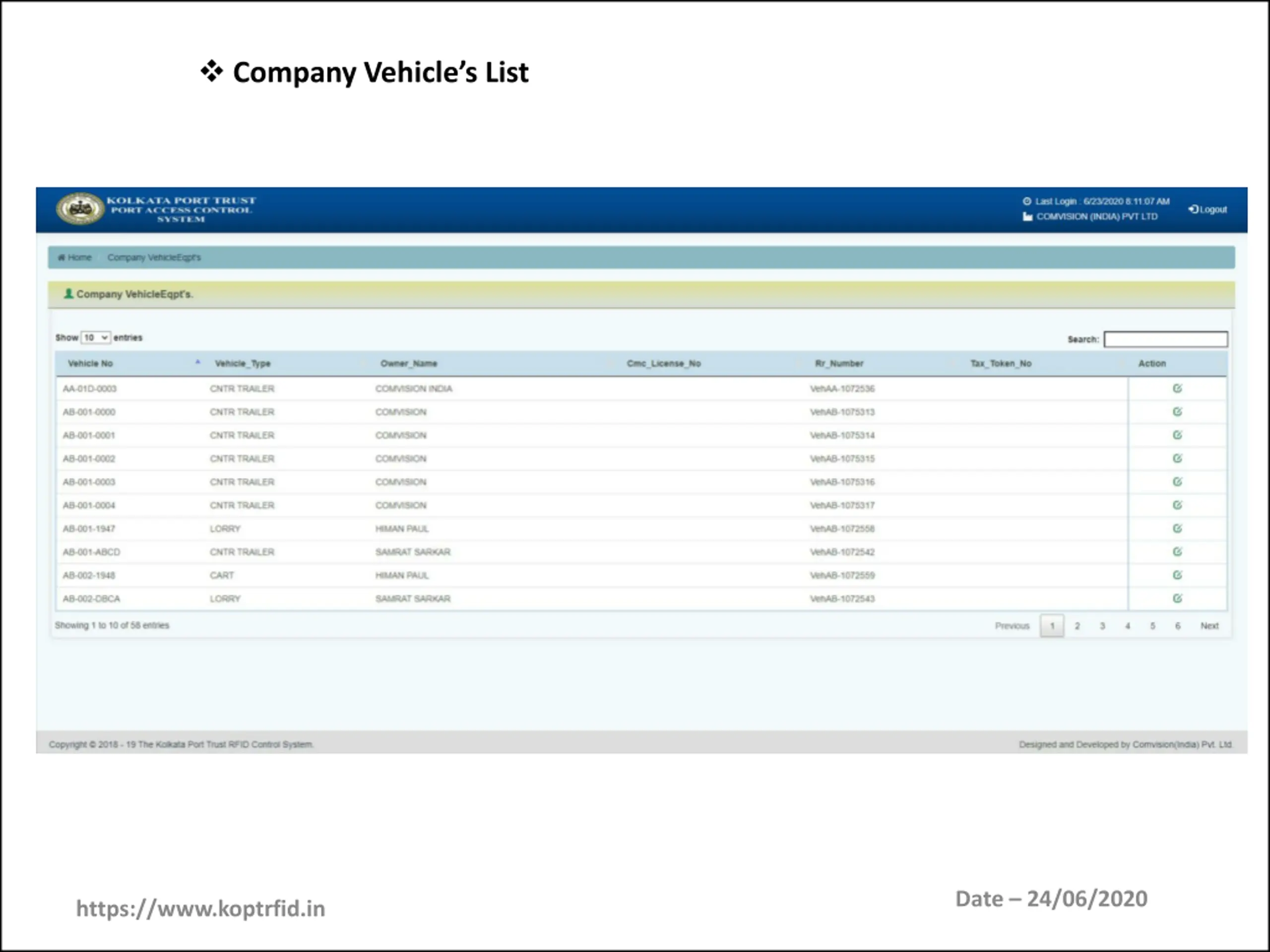Edit the AB-001-0003 vehicle row
Viewport: 1270px width, 952px height.
click(x=1177, y=481)
